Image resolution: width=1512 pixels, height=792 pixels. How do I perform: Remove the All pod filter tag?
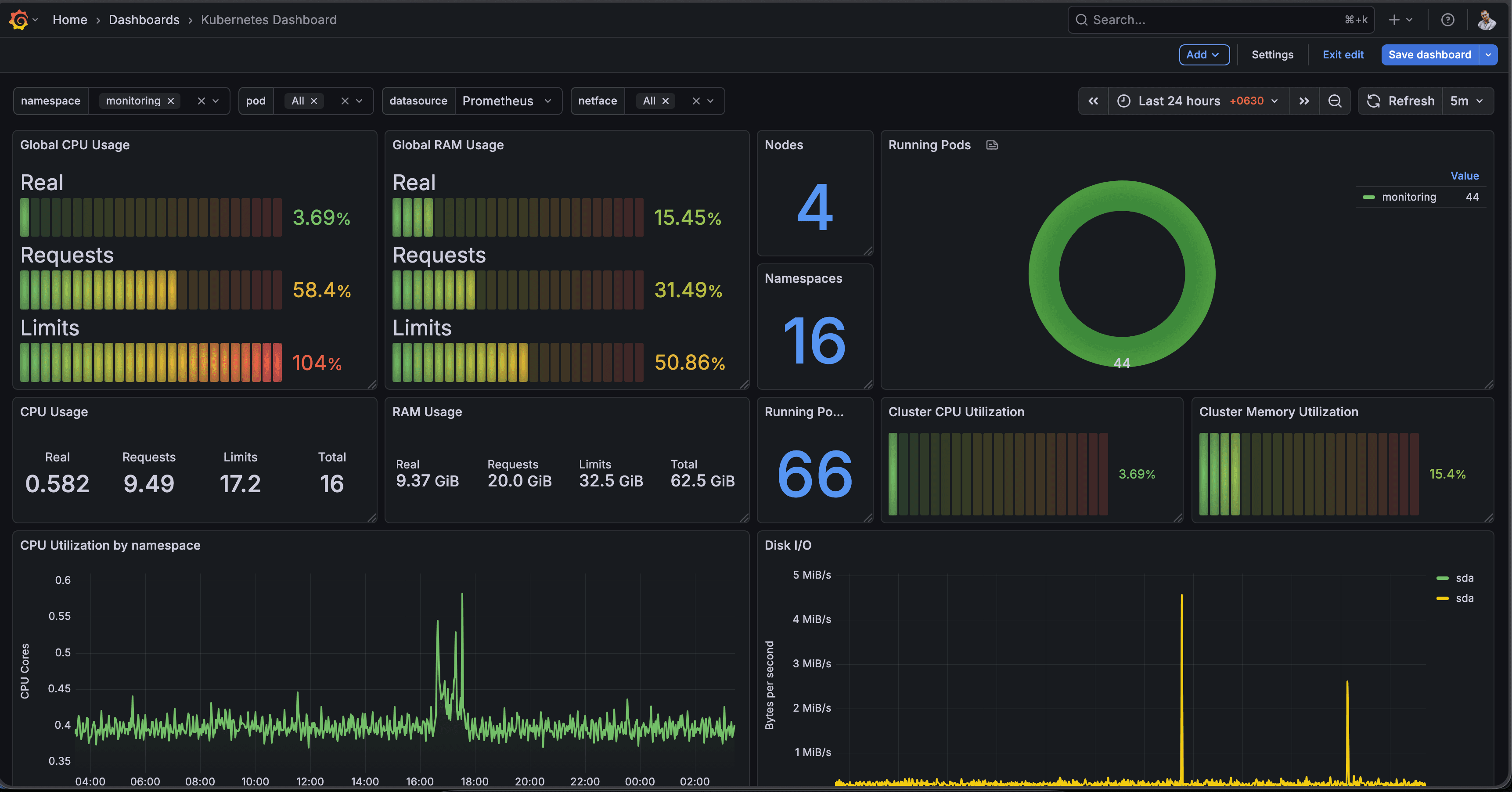(315, 101)
